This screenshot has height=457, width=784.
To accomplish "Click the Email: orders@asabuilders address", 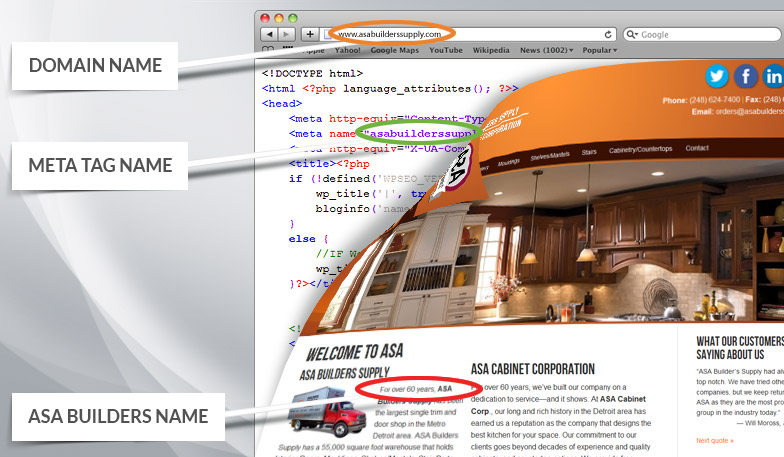I will 738,112.
